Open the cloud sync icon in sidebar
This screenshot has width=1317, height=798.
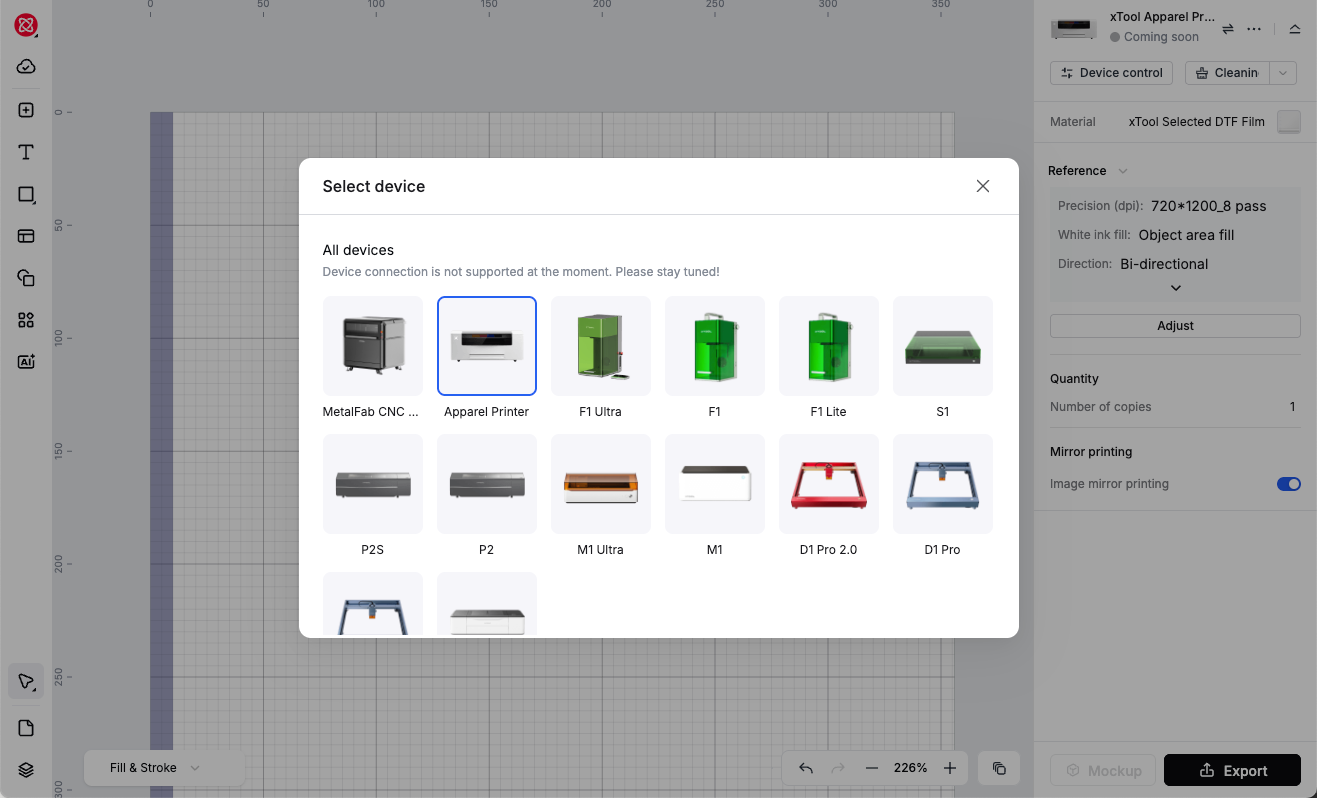tap(26, 67)
